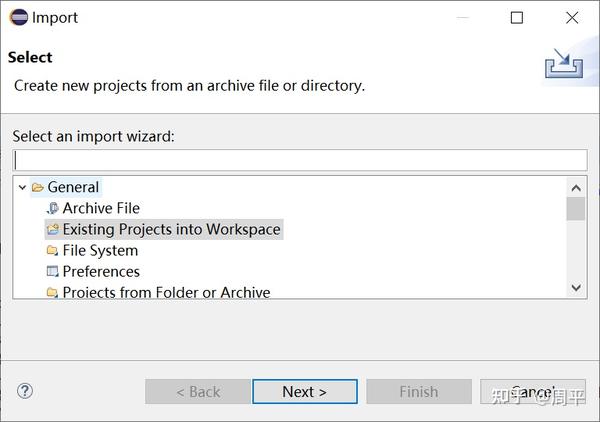
Task: Select Projects from Folder or Archive
Action: click(166, 292)
